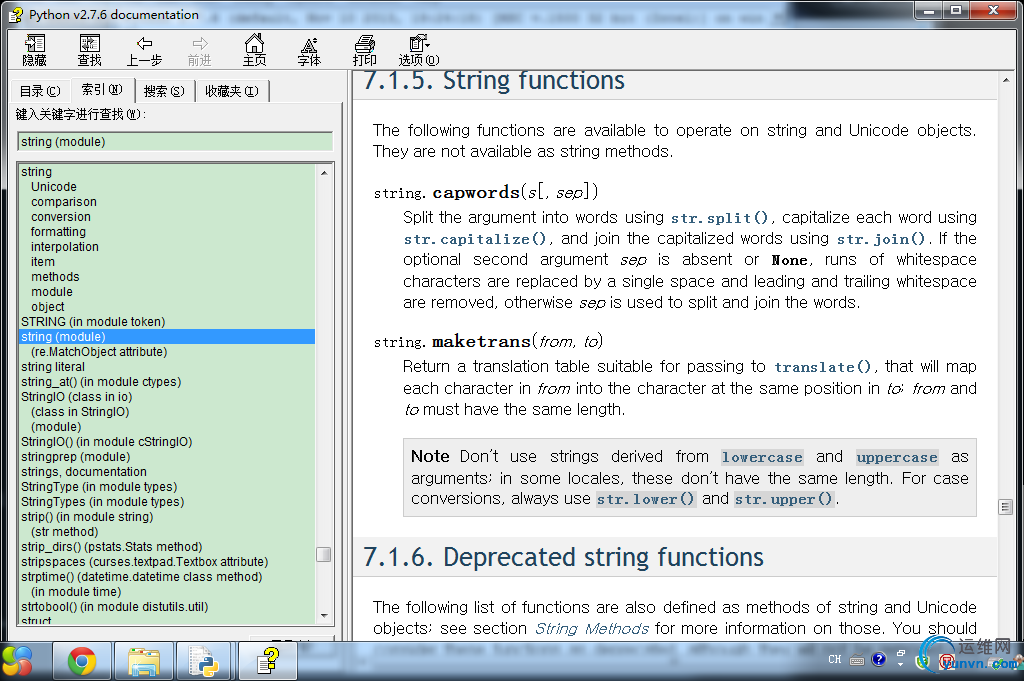Select the 'Unicode' index sub-entry
The width and height of the screenshot is (1024, 681).
coord(54,187)
